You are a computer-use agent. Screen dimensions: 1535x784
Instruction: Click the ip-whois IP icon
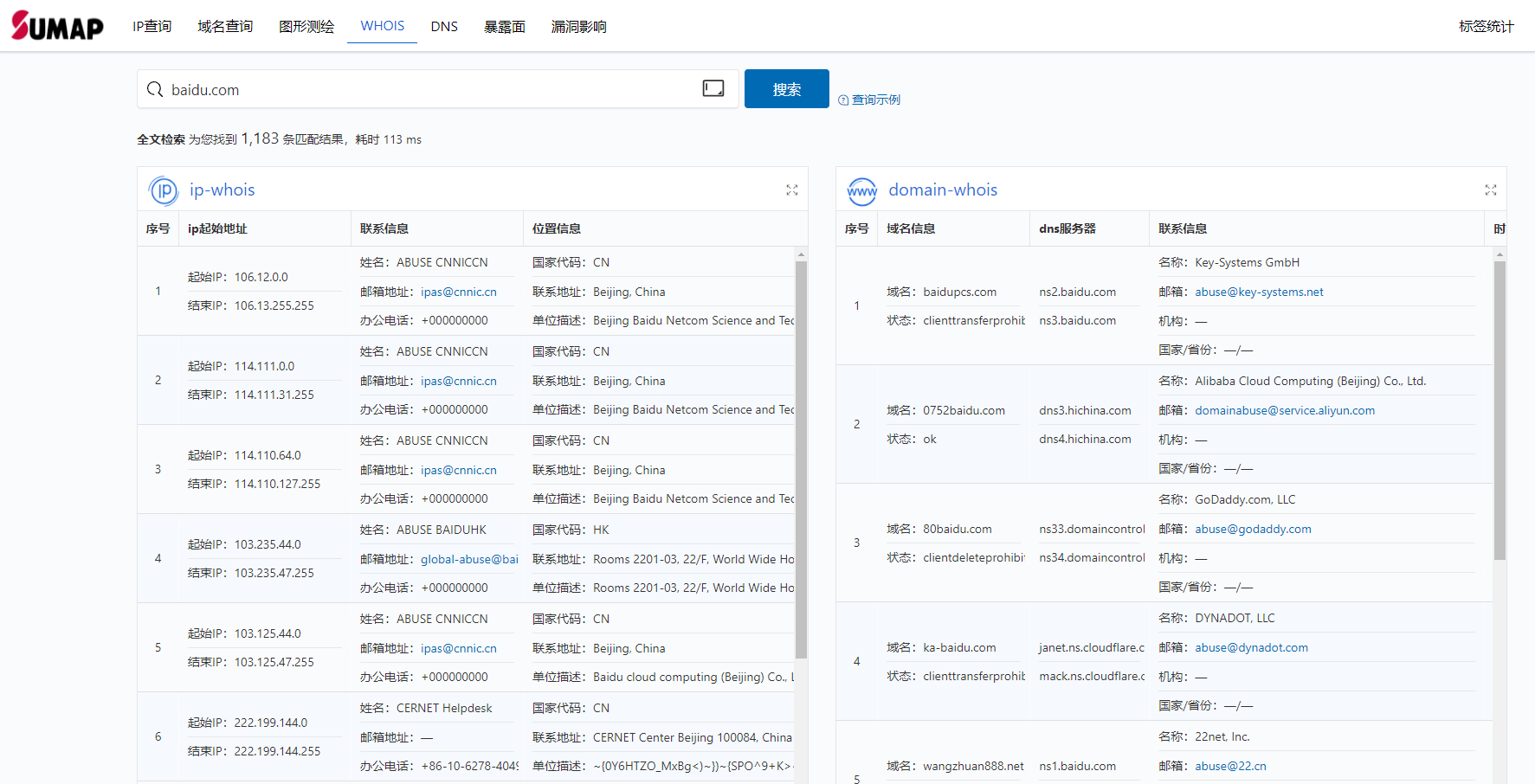click(164, 190)
